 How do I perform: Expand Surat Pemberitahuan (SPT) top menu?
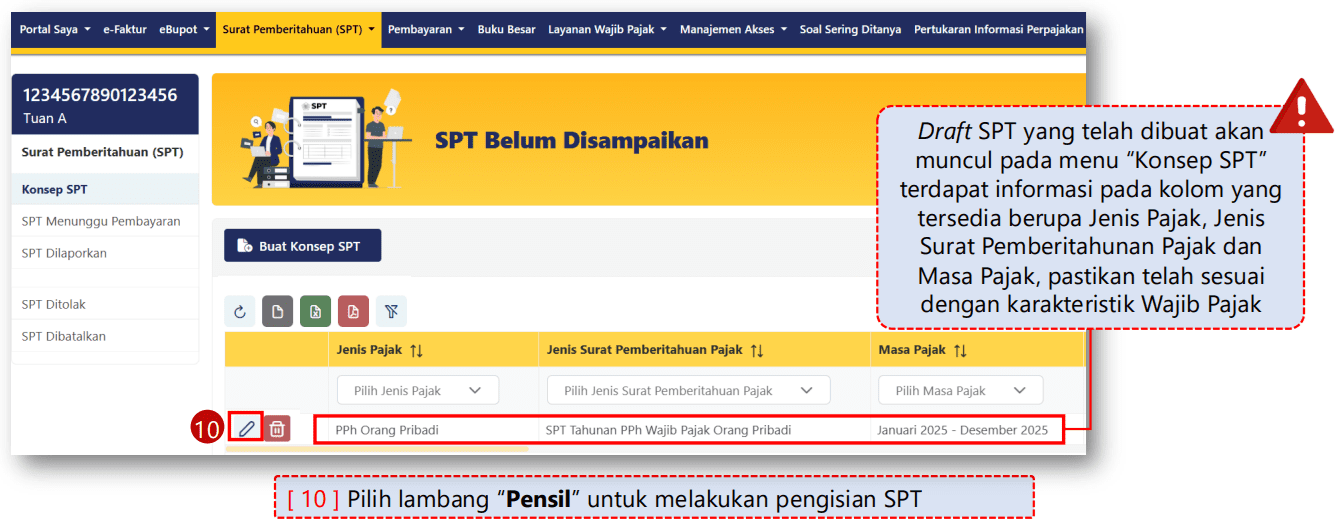click(x=298, y=30)
